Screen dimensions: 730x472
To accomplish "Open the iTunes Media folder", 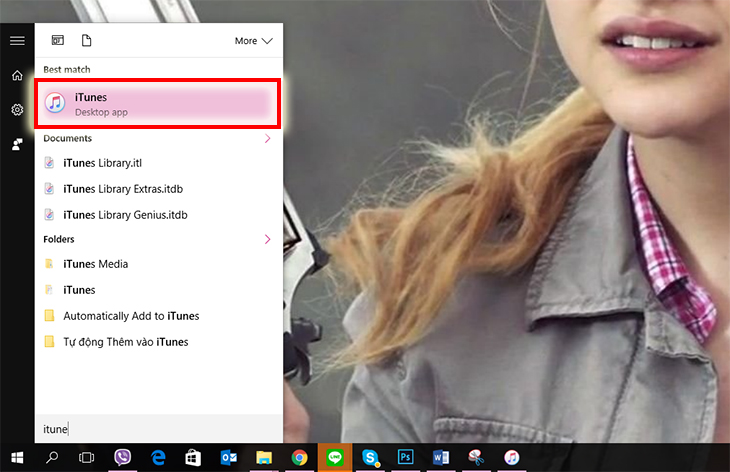I will 159,264.
